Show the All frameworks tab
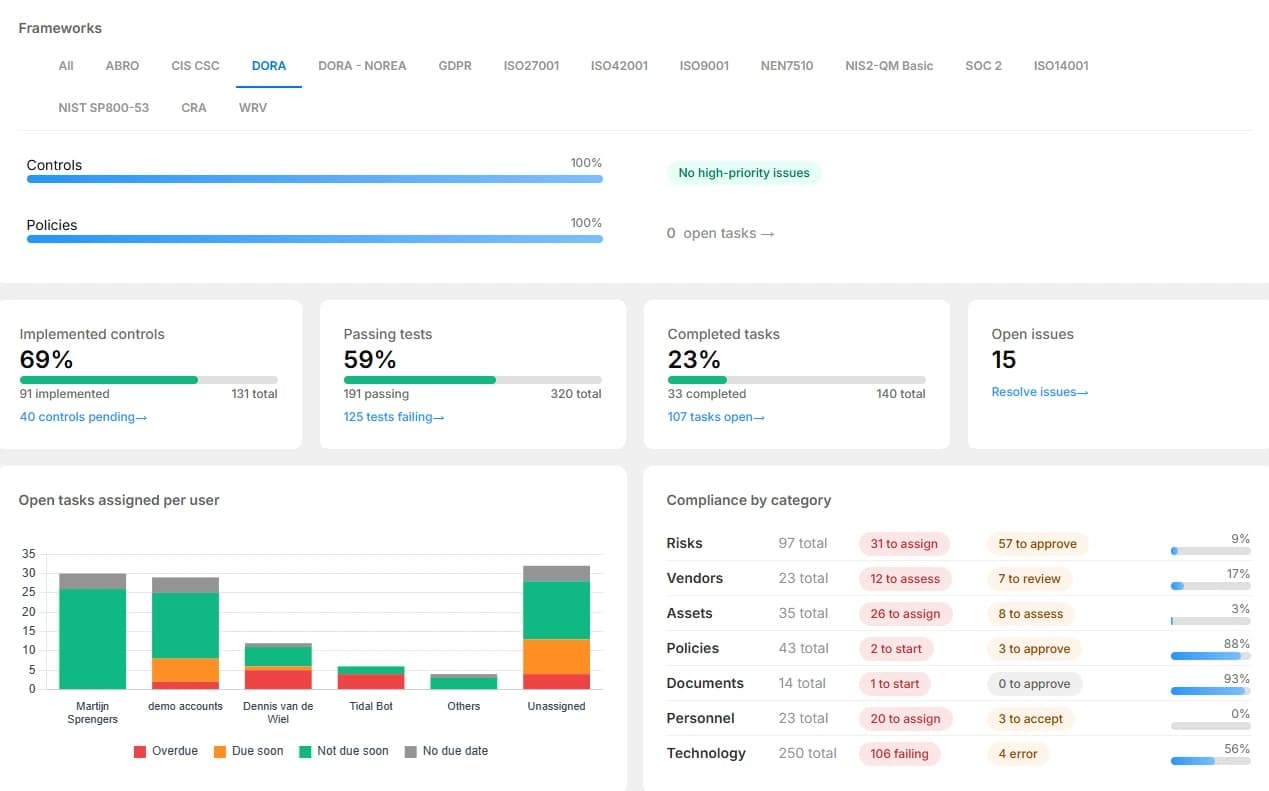The height and width of the screenshot is (791, 1269). click(x=66, y=66)
